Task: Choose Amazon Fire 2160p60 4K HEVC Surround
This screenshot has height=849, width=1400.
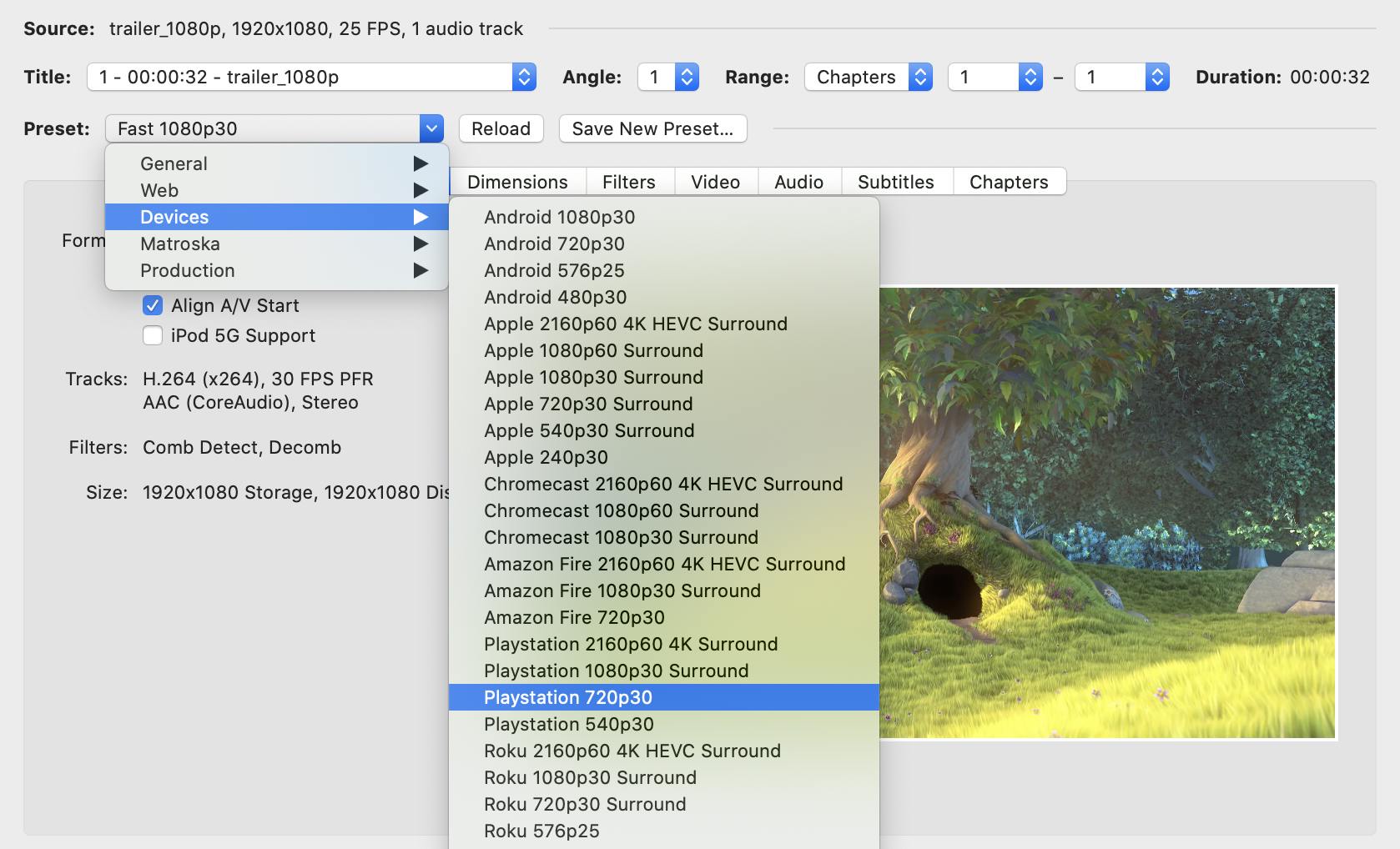Action: (664, 564)
